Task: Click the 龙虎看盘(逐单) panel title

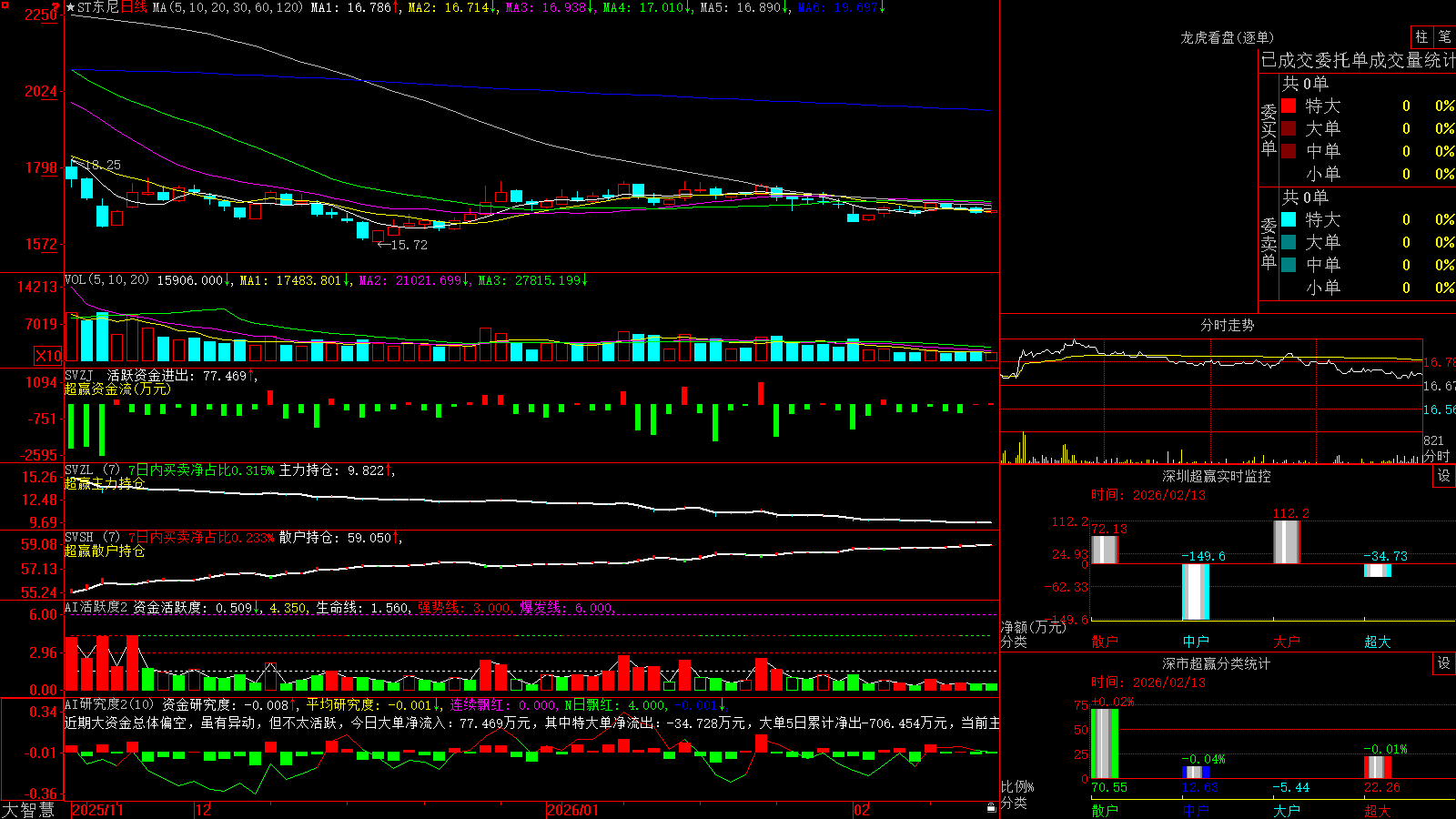Action: click(x=1227, y=37)
